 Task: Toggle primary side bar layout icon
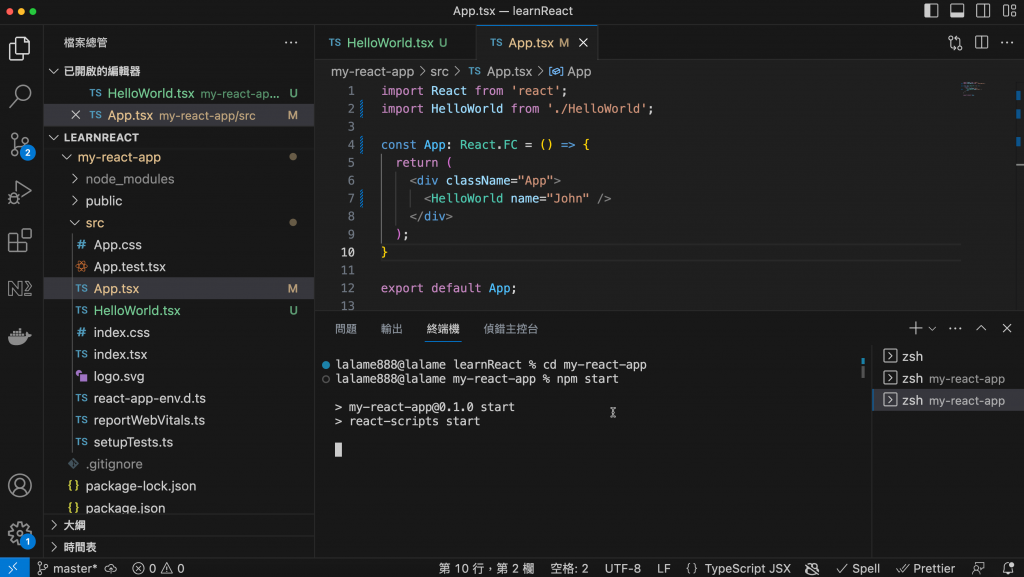[x=931, y=10]
